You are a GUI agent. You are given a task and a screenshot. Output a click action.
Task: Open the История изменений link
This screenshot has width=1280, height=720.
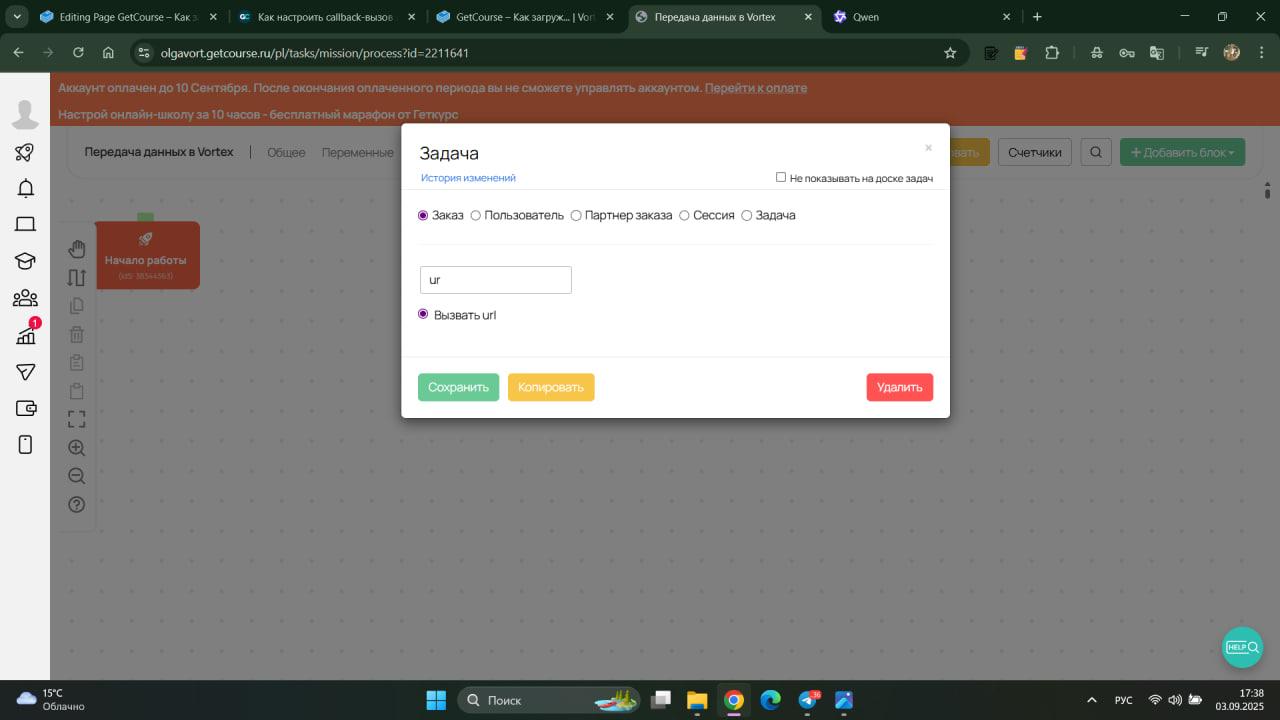tap(468, 178)
